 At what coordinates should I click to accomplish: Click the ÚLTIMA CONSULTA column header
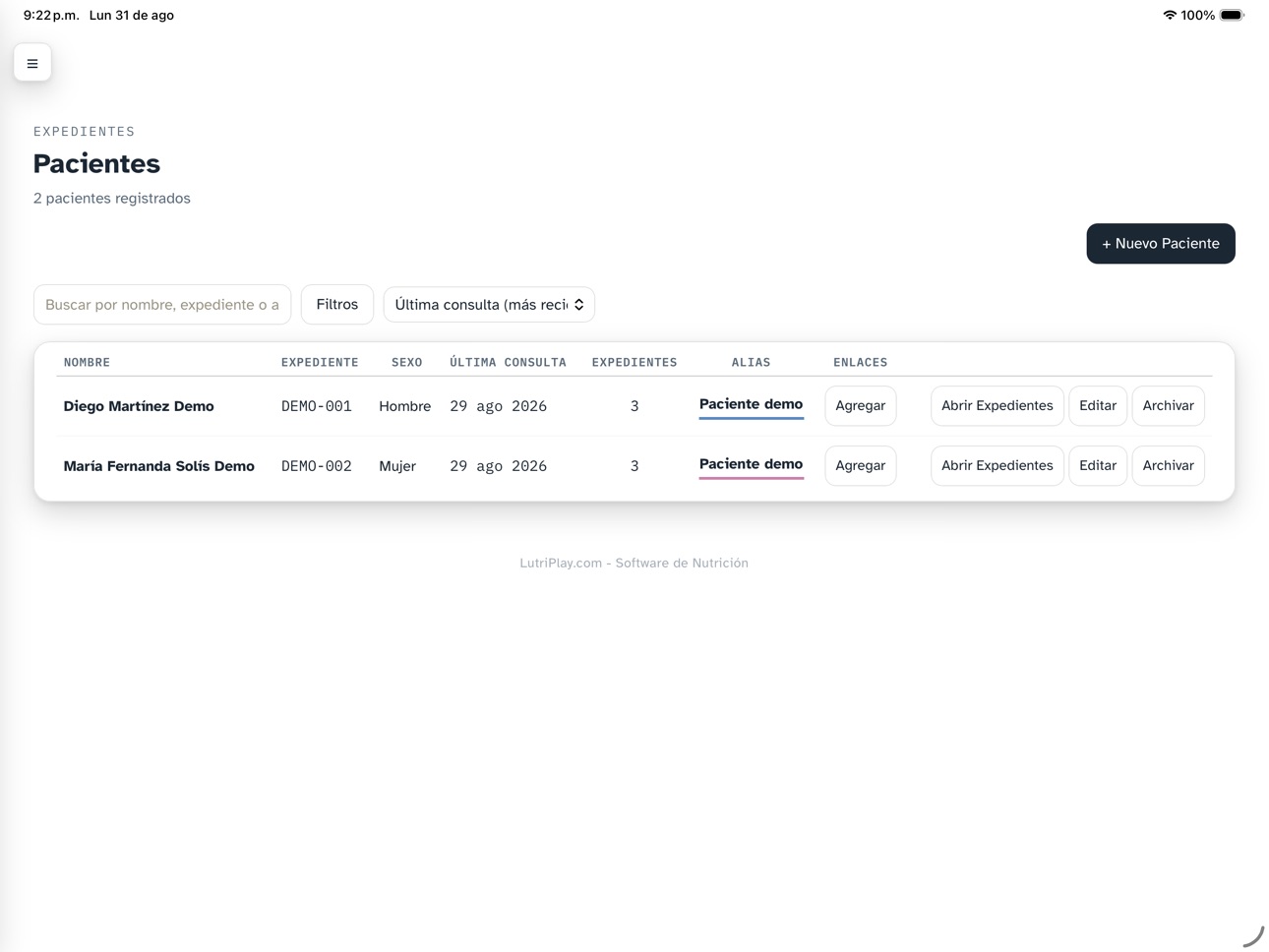(509, 363)
